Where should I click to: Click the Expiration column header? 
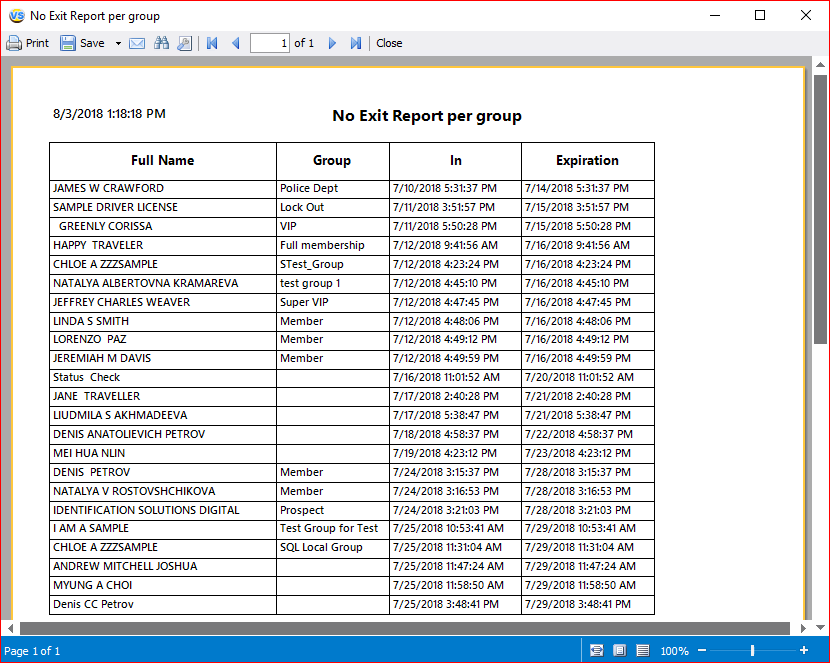587,161
